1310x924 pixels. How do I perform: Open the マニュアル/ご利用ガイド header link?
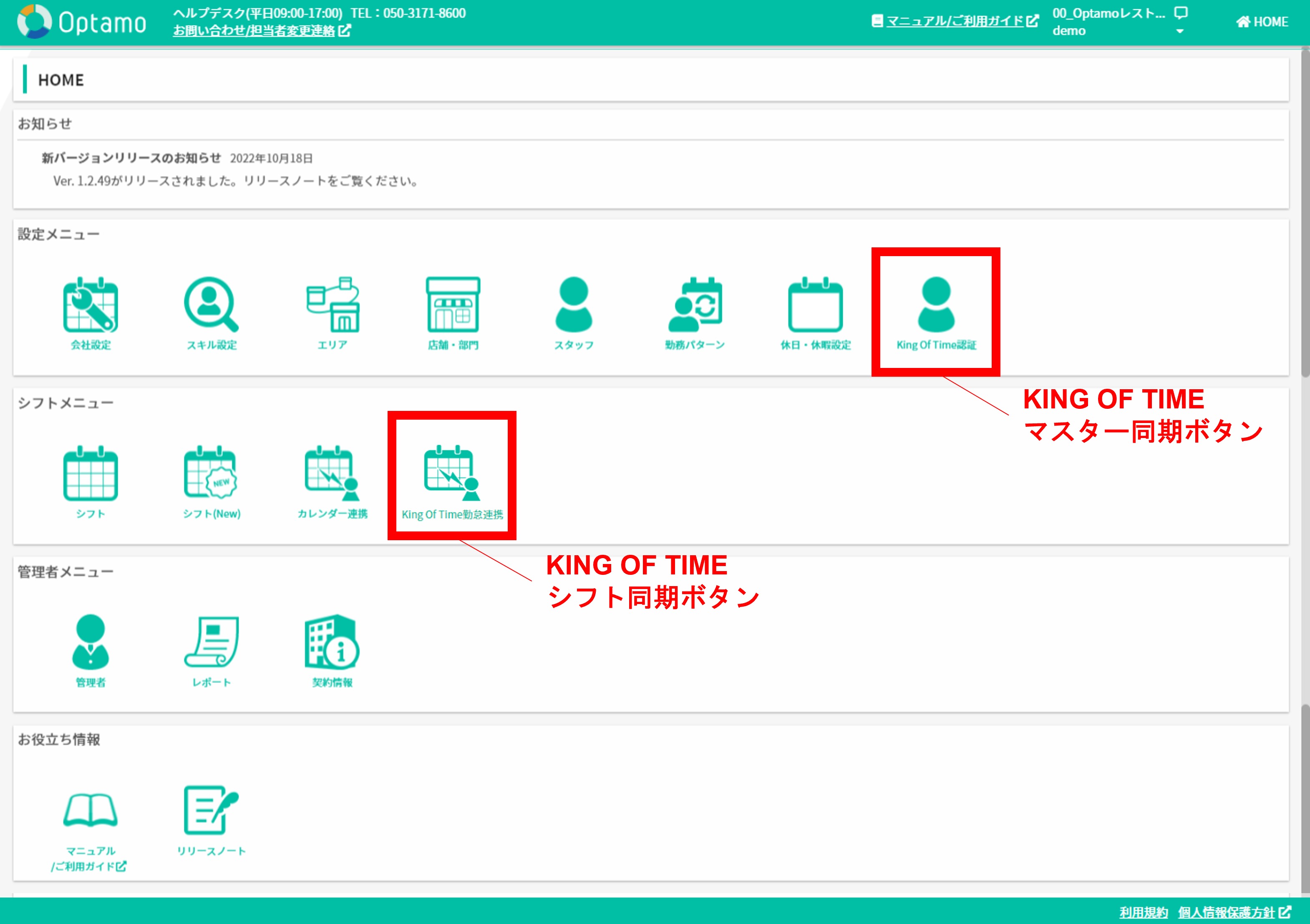(955, 21)
